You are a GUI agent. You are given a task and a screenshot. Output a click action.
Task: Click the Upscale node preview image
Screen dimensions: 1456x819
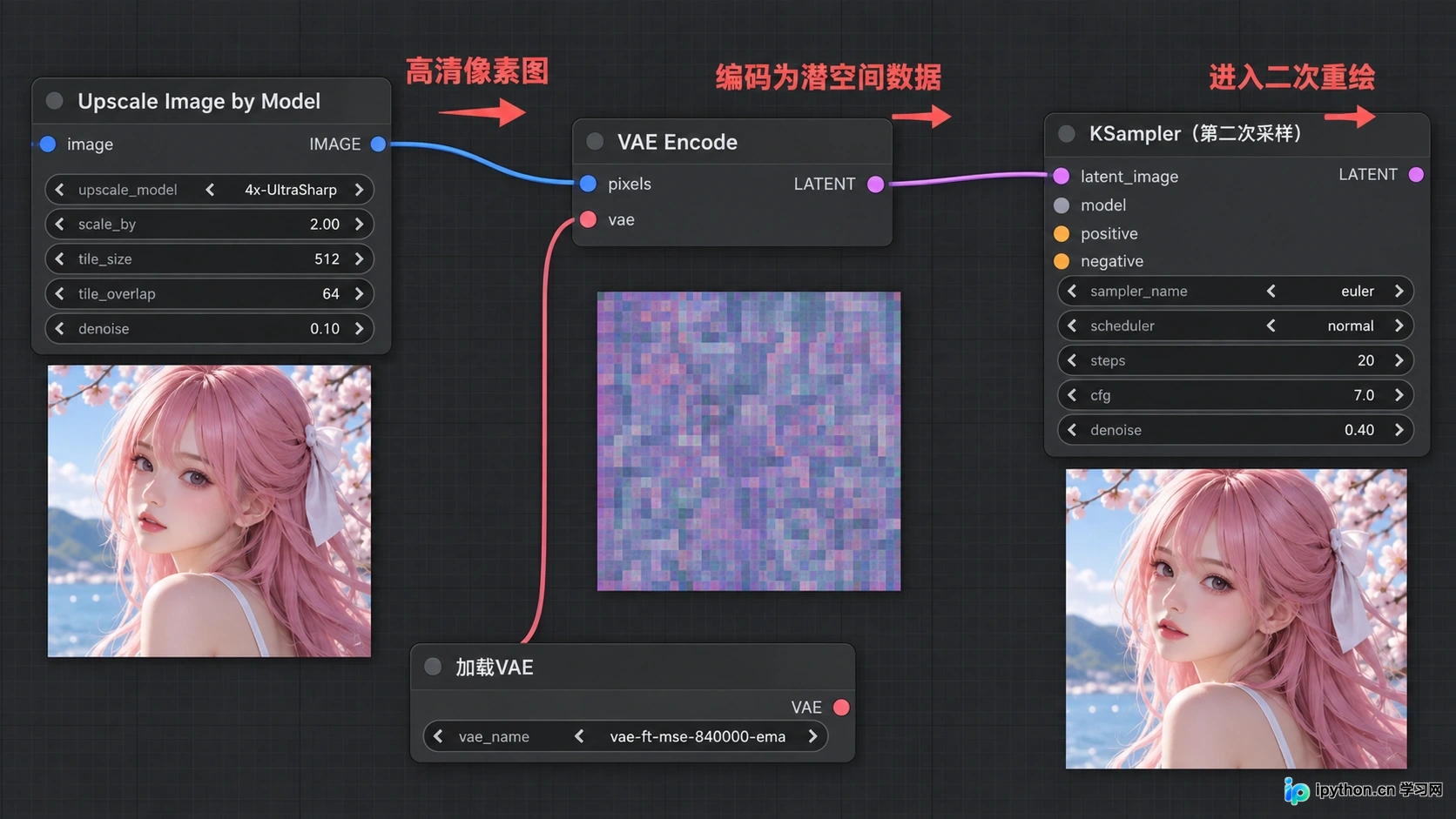click(209, 511)
